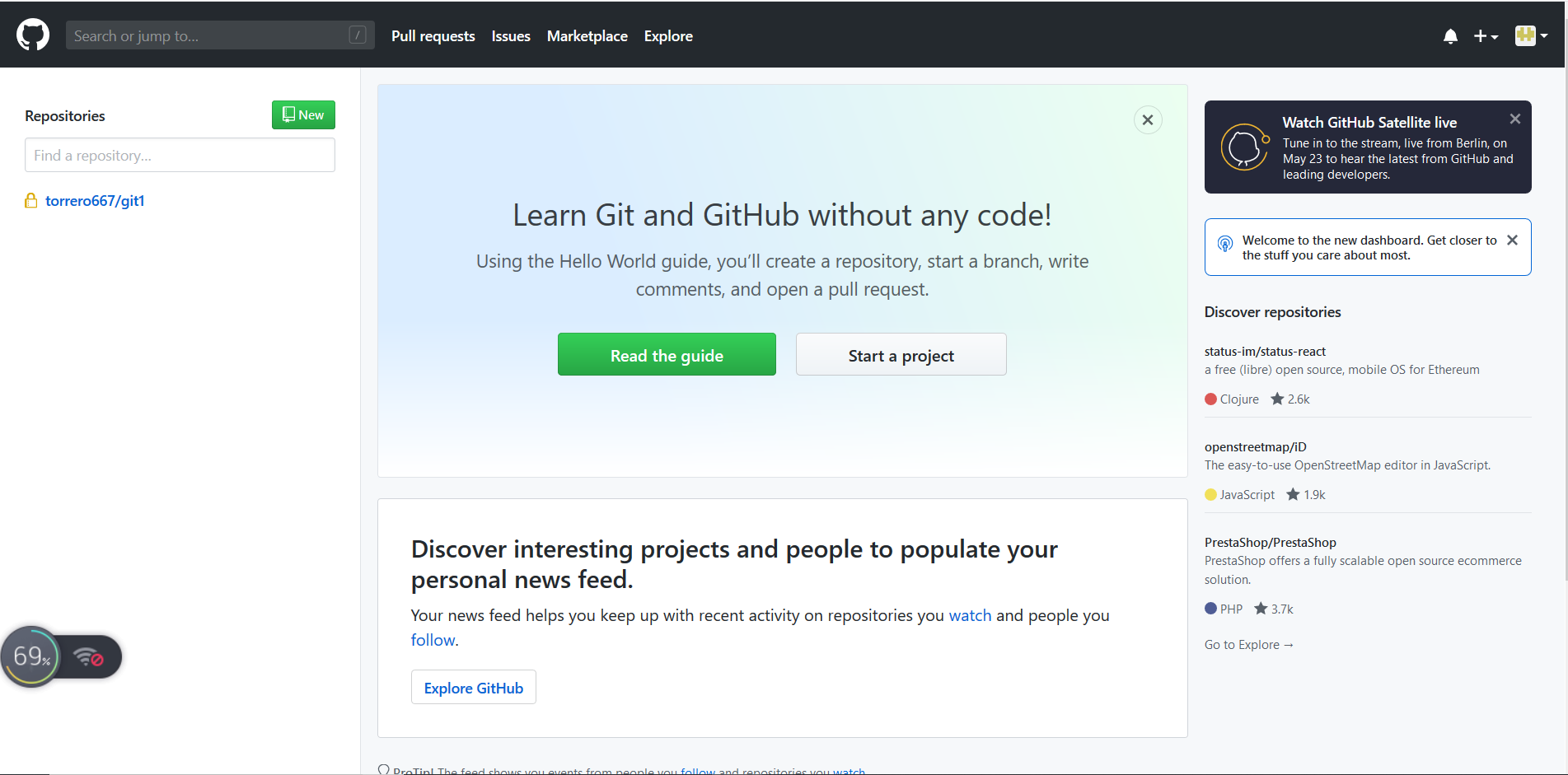Dismiss the Learn Git and GitHub banner

(1148, 120)
